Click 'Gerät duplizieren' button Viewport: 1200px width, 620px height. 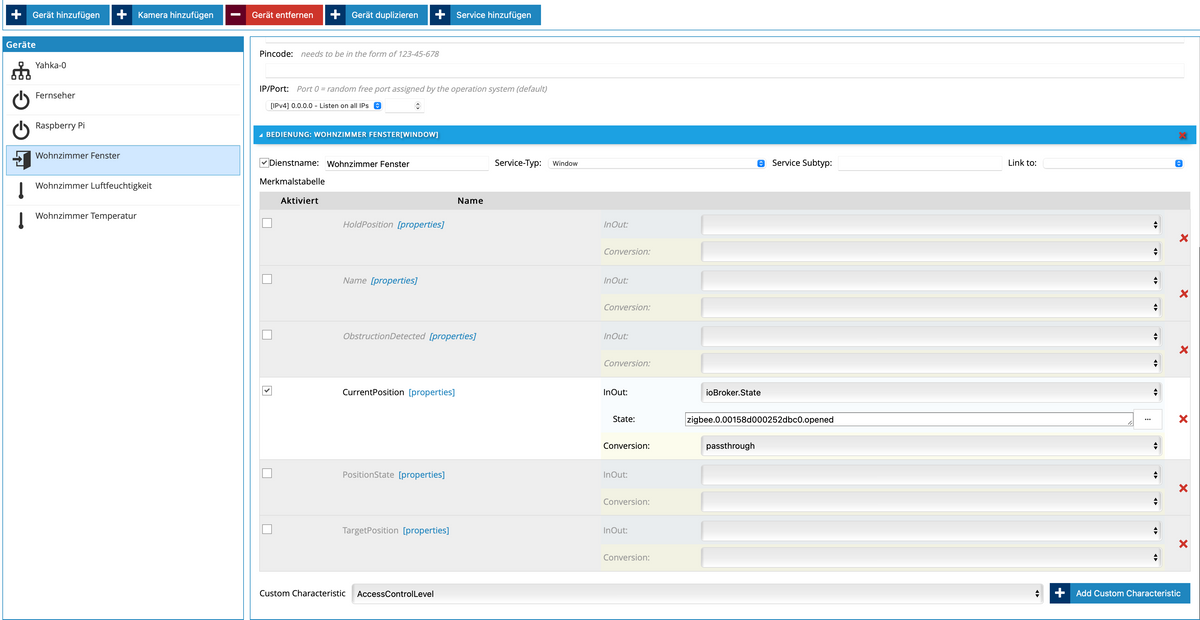tap(376, 15)
